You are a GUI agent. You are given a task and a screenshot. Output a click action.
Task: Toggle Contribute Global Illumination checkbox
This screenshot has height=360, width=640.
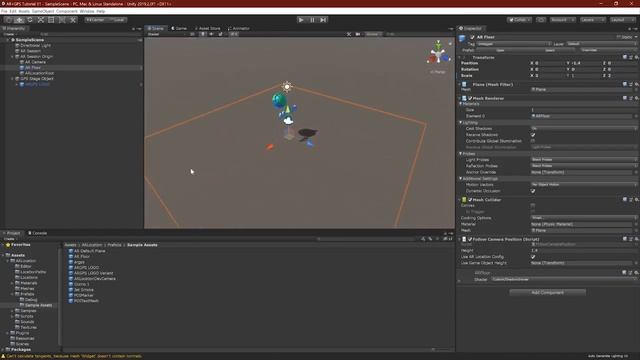click(x=533, y=141)
